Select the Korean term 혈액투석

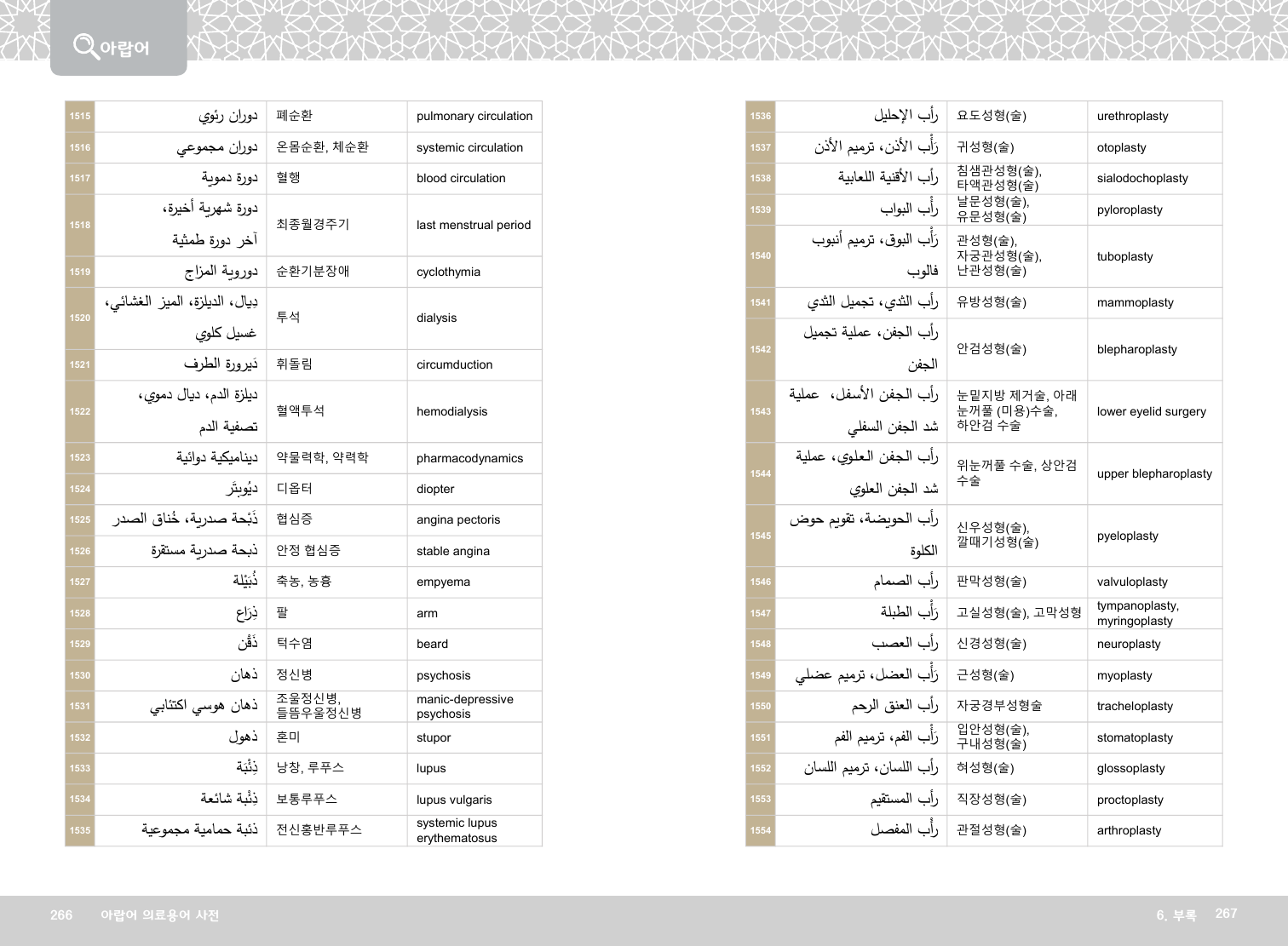(300, 410)
